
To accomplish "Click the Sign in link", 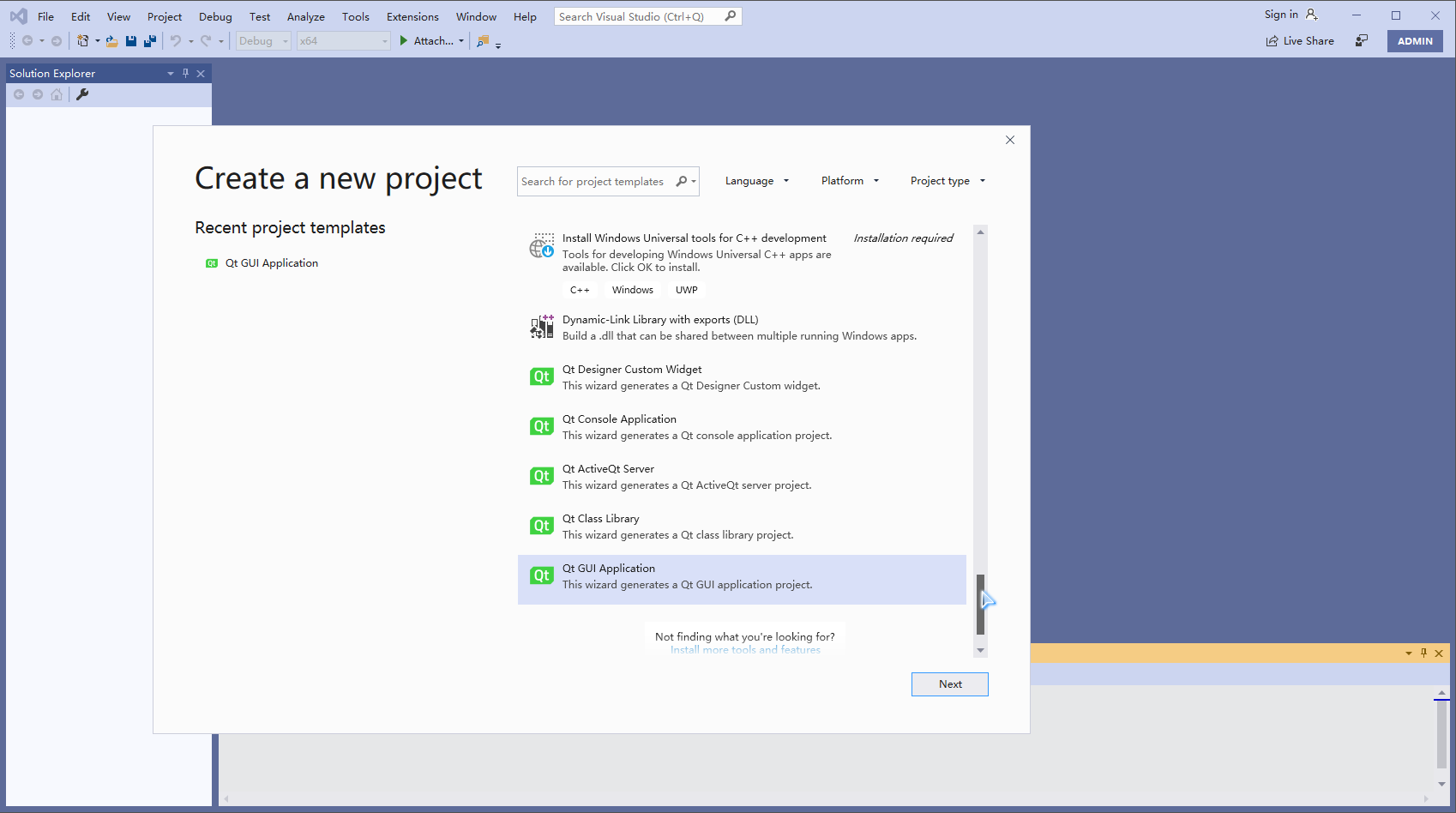I will pyautogui.click(x=1281, y=15).
